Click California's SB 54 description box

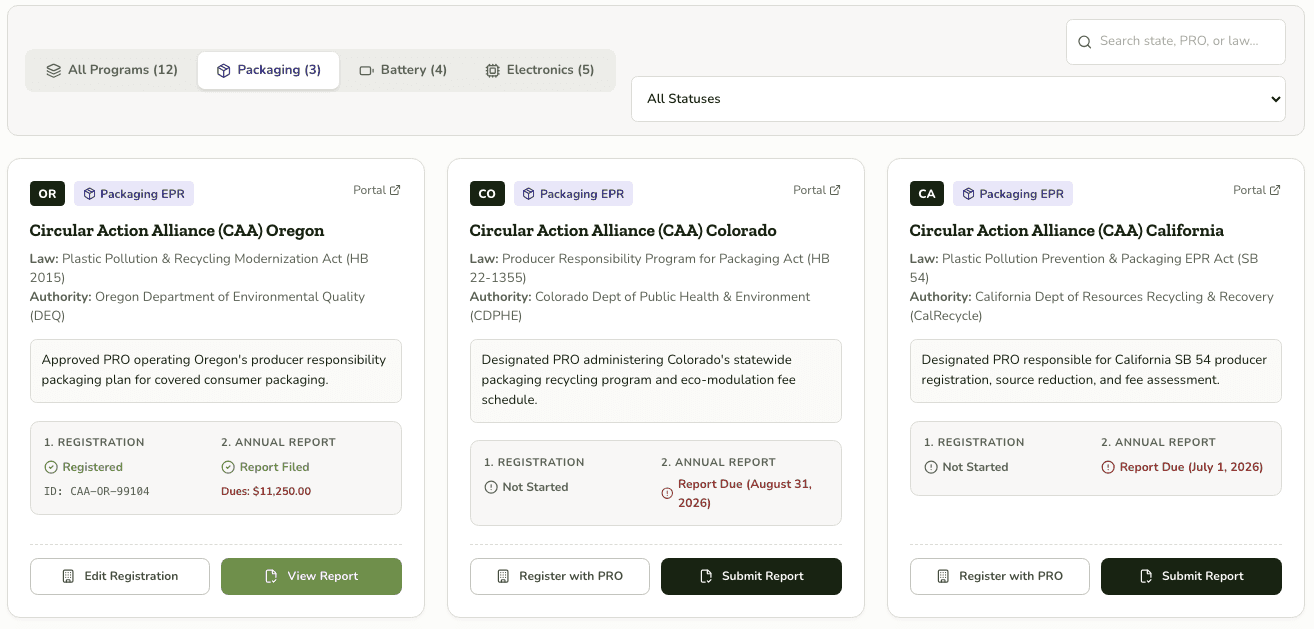click(x=1096, y=370)
